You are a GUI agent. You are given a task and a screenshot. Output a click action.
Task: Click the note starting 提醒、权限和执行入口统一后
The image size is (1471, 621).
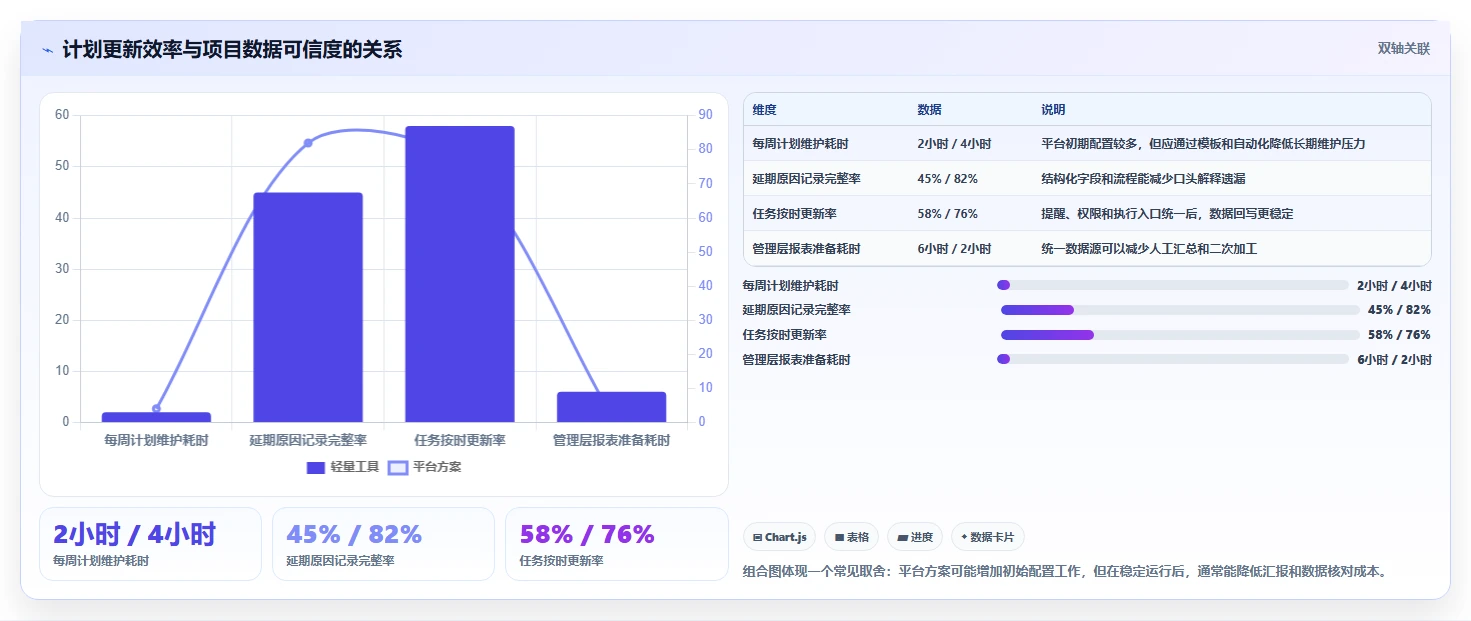tap(1168, 214)
